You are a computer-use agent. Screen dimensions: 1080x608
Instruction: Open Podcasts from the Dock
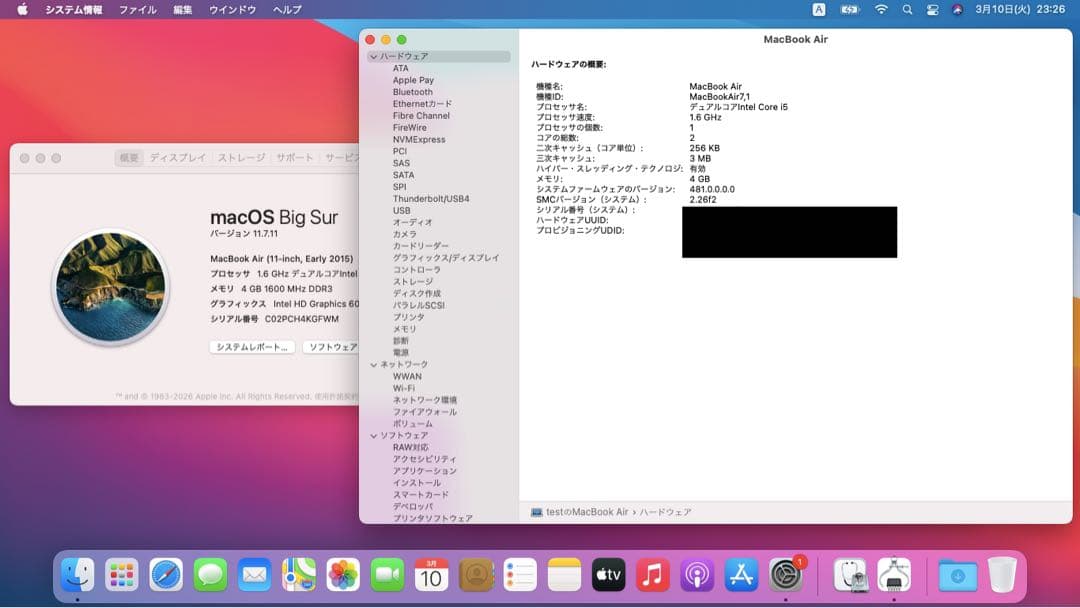coord(697,575)
